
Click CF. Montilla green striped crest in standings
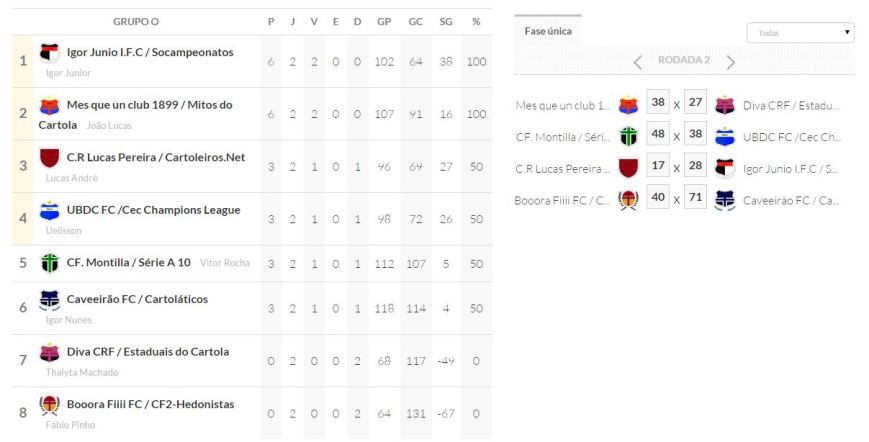click(49, 263)
